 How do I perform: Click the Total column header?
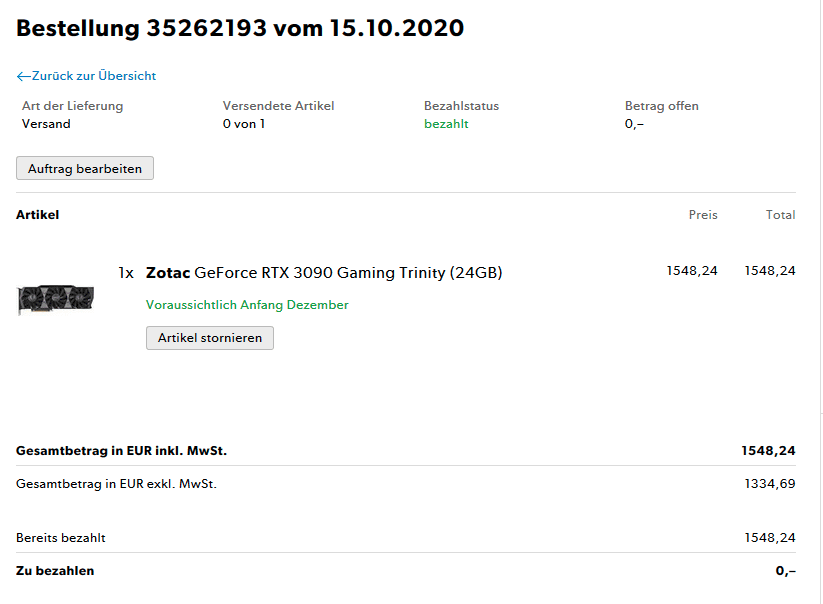(780, 215)
